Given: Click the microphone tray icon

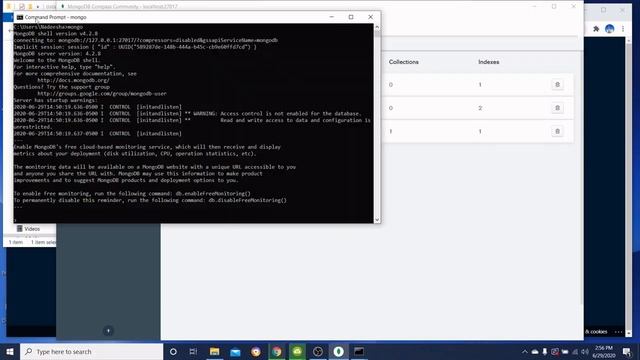Looking at the screenshot, I should 545,351.
